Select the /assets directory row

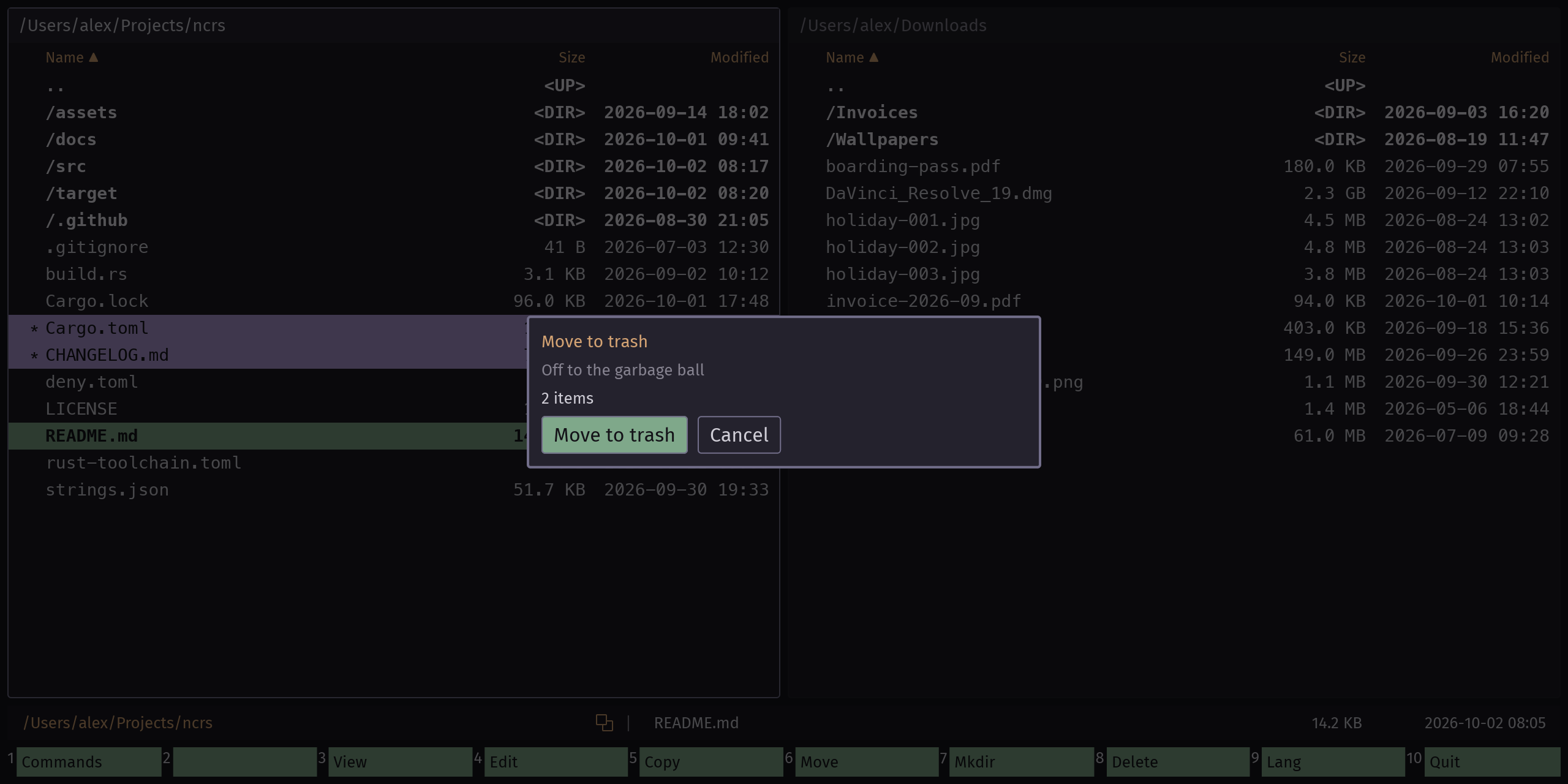tap(394, 113)
